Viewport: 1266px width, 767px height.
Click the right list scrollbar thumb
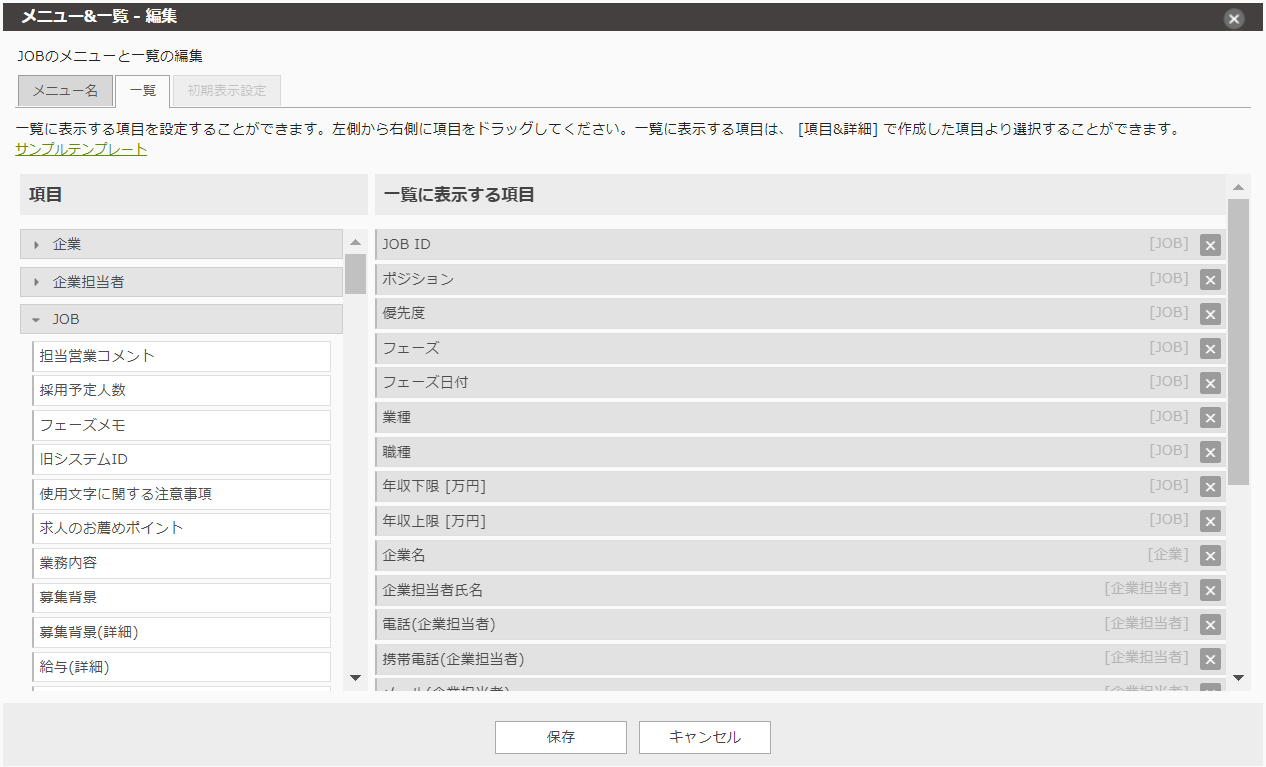[x=1238, y=341]
